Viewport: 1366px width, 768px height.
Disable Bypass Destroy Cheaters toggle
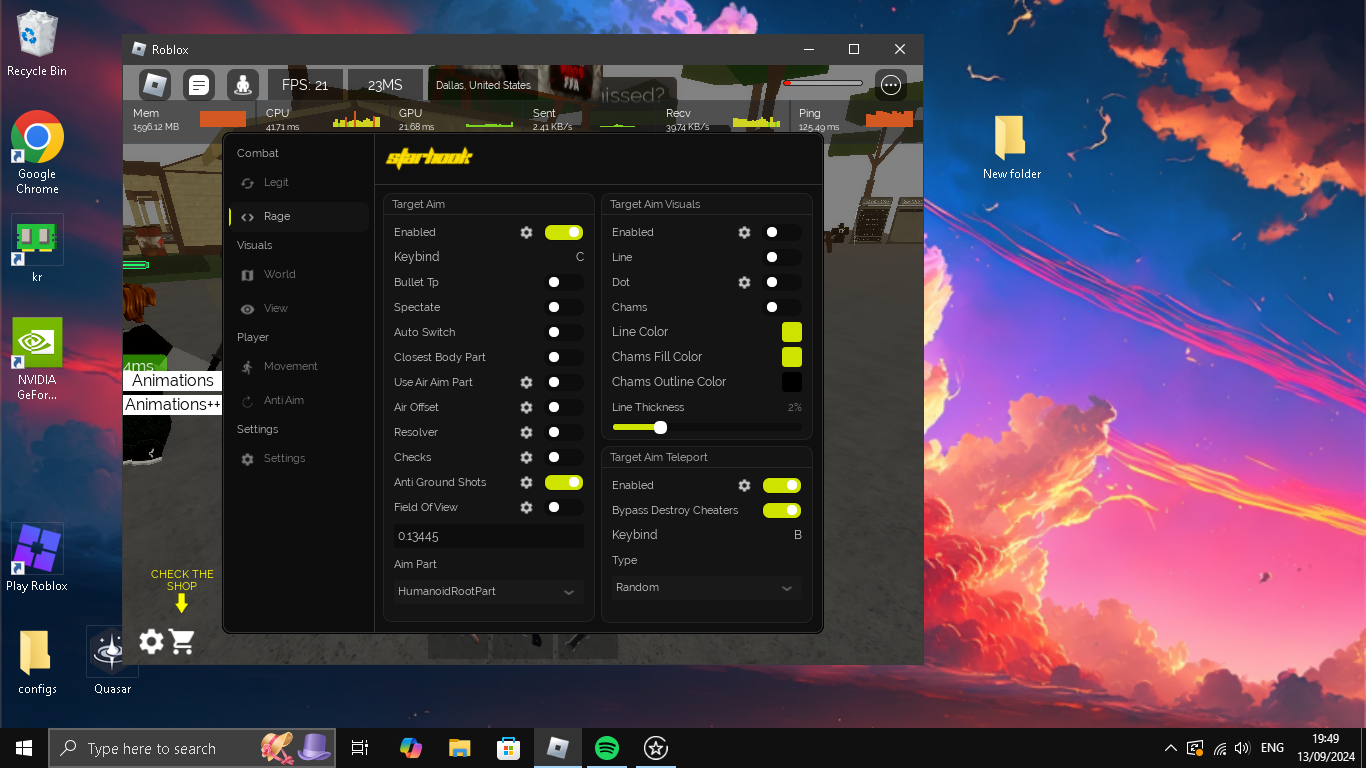(x=782, y=510)
